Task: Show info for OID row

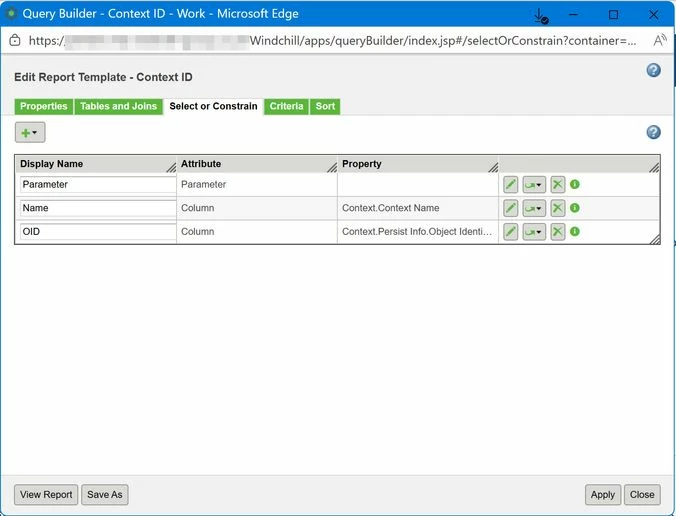Action: 575,231
